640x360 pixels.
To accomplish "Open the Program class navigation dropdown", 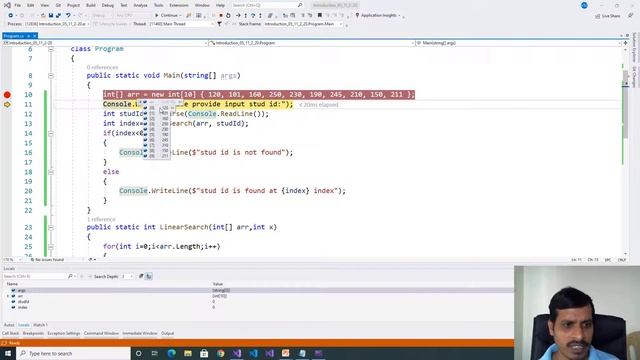I will (311, 43).
